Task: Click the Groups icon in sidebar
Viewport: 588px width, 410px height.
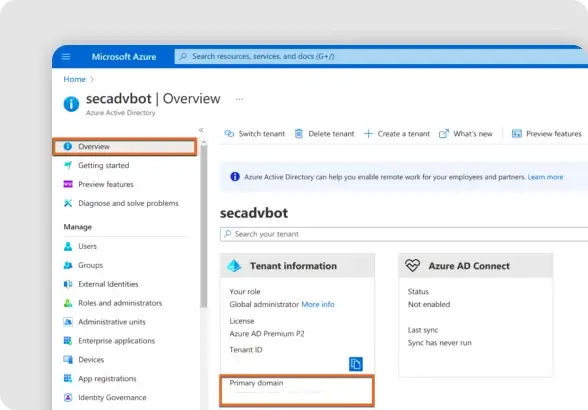Action: 68,265
